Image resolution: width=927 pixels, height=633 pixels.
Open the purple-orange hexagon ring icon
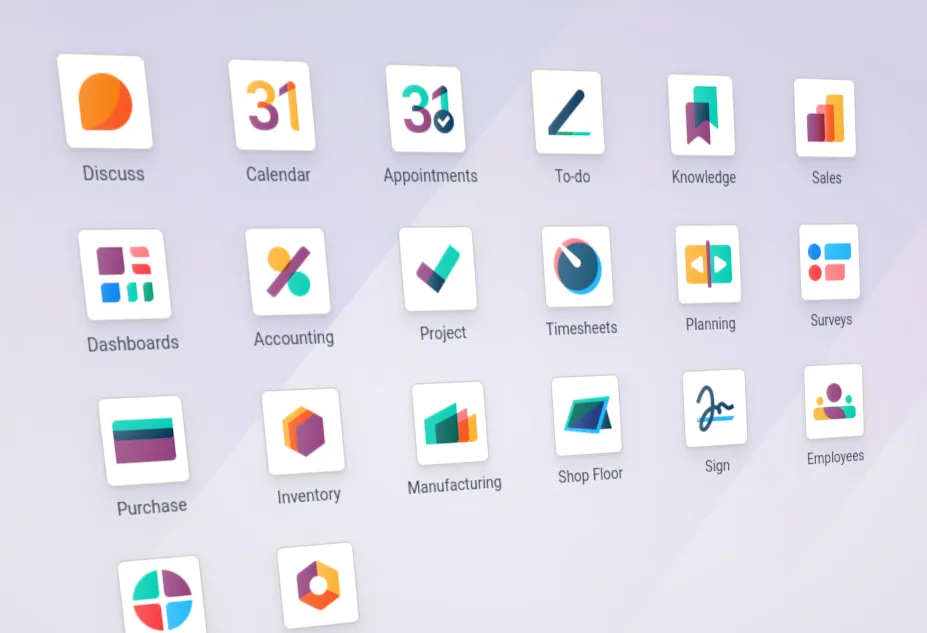318,586
